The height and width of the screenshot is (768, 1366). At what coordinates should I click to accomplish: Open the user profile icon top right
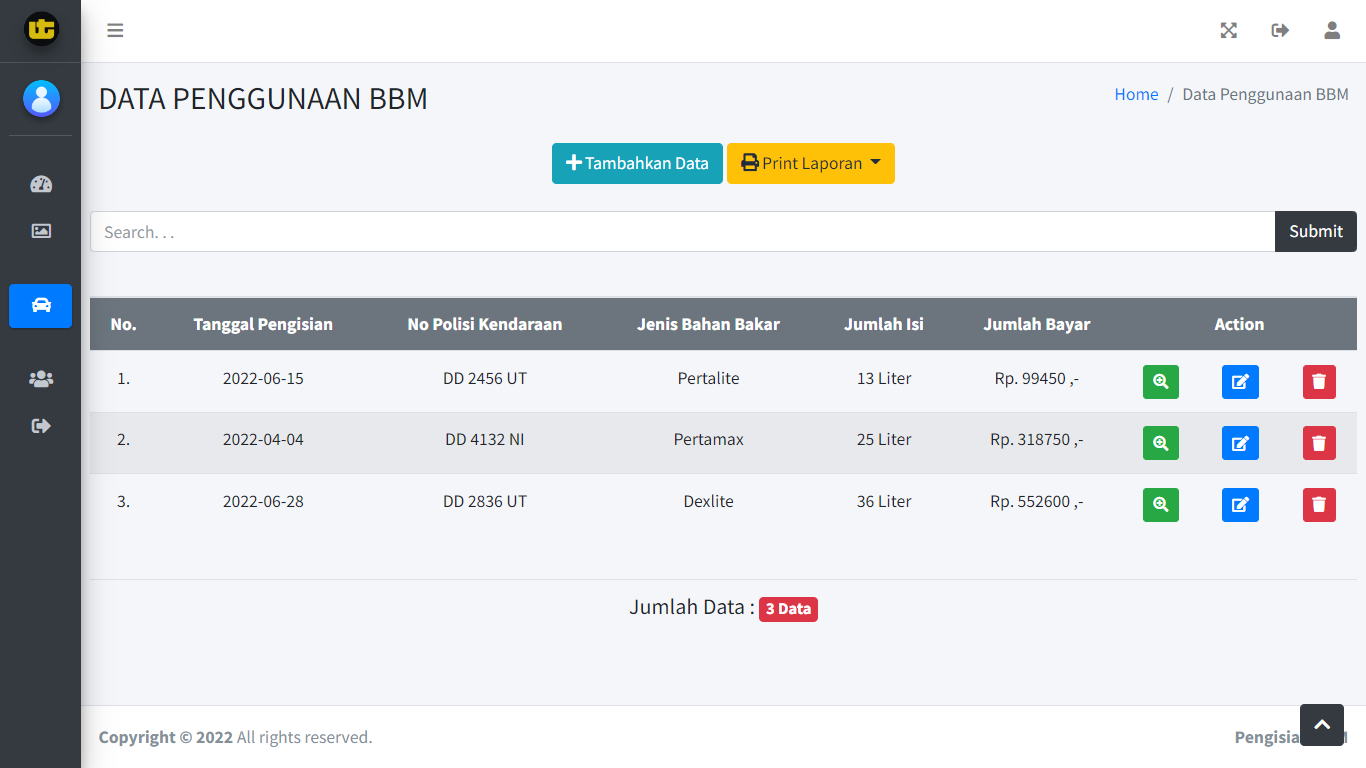click(1331, 30)
